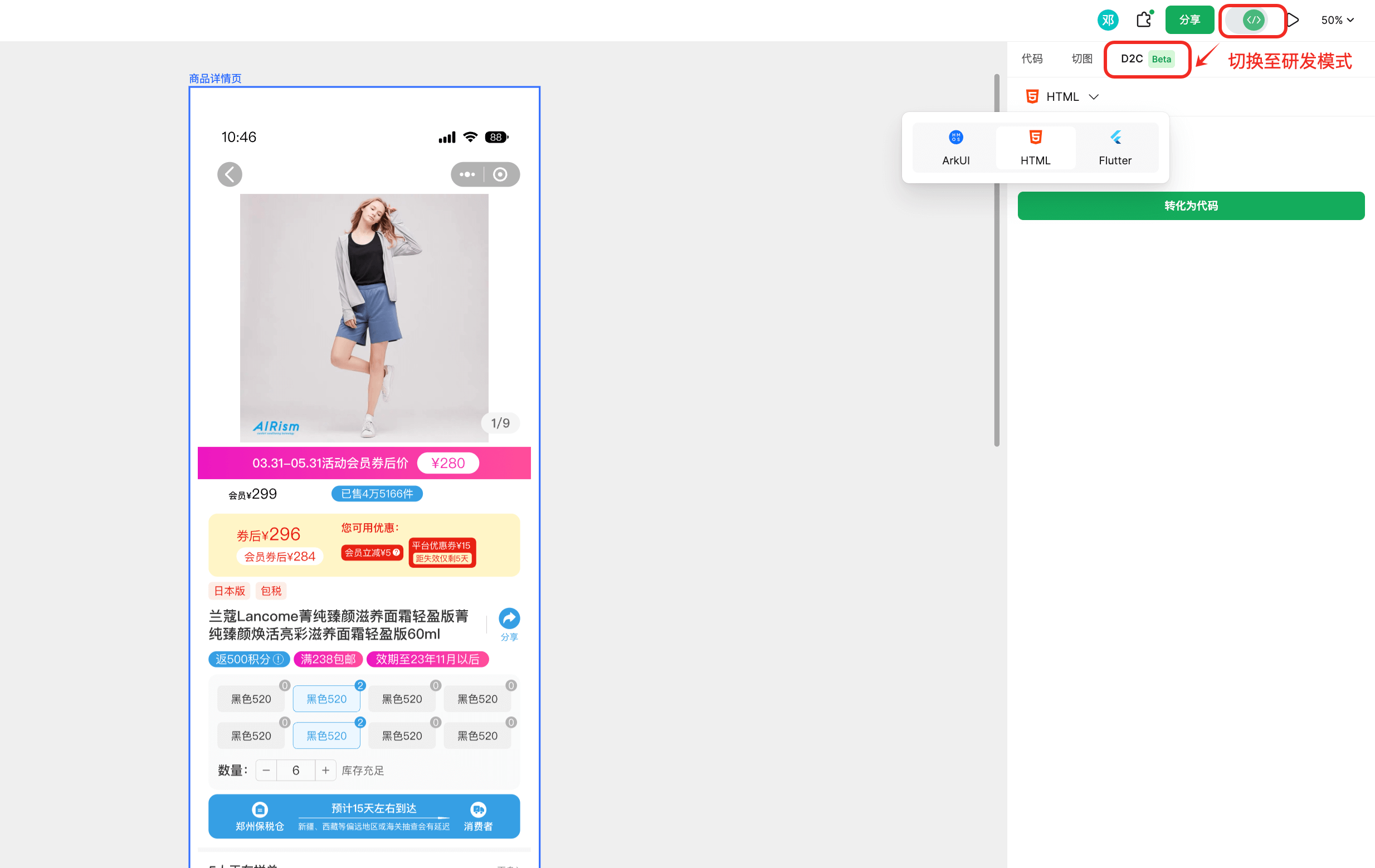The image size is (1375, 868).
Task: Switch to the 代码 tab
Action: tap(1032, 59)
